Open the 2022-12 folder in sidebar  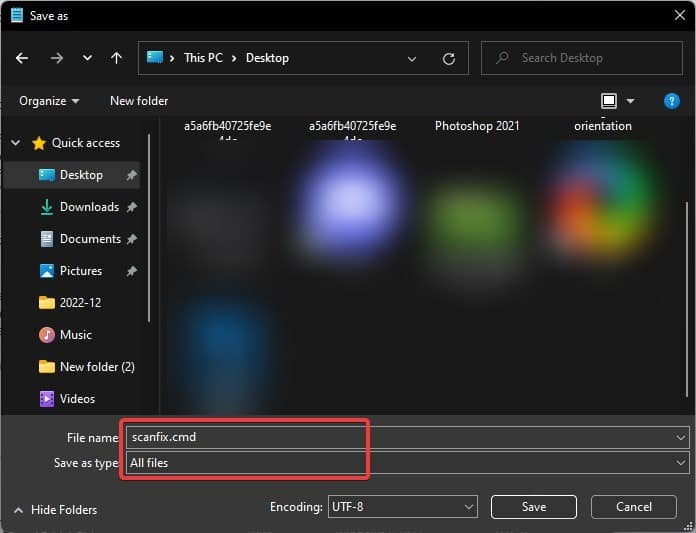tap(70, 303)
